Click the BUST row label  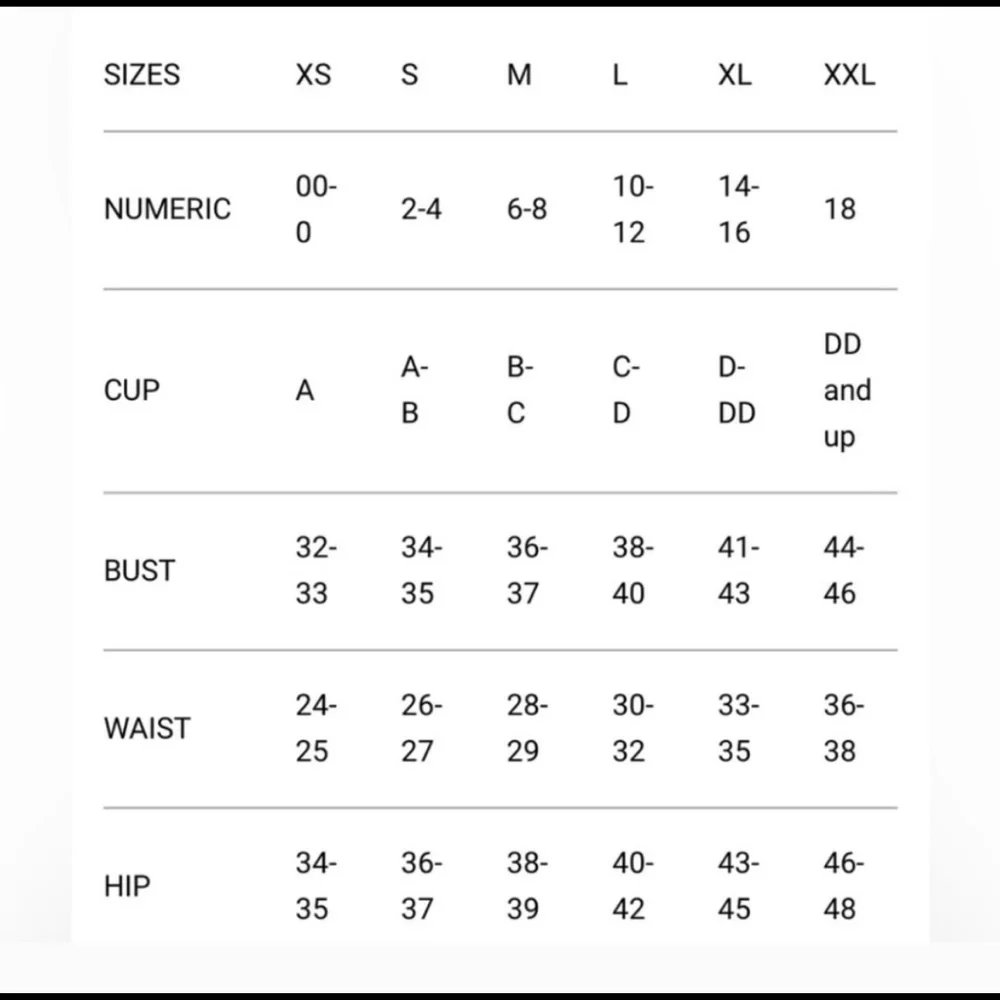[x=139, y=571]
